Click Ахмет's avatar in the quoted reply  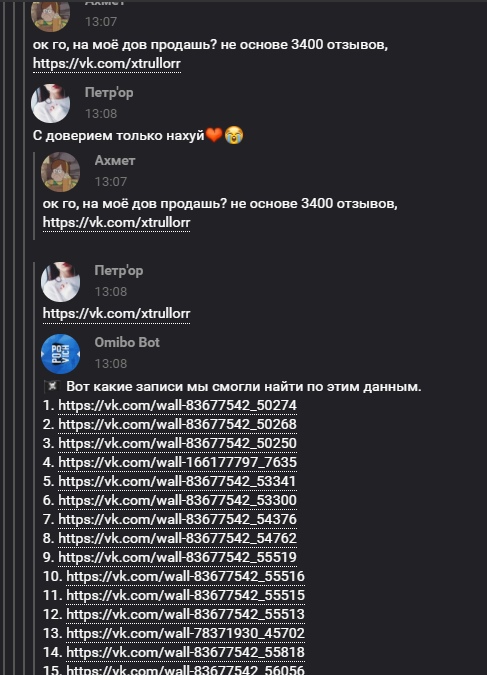pos(60,172)
